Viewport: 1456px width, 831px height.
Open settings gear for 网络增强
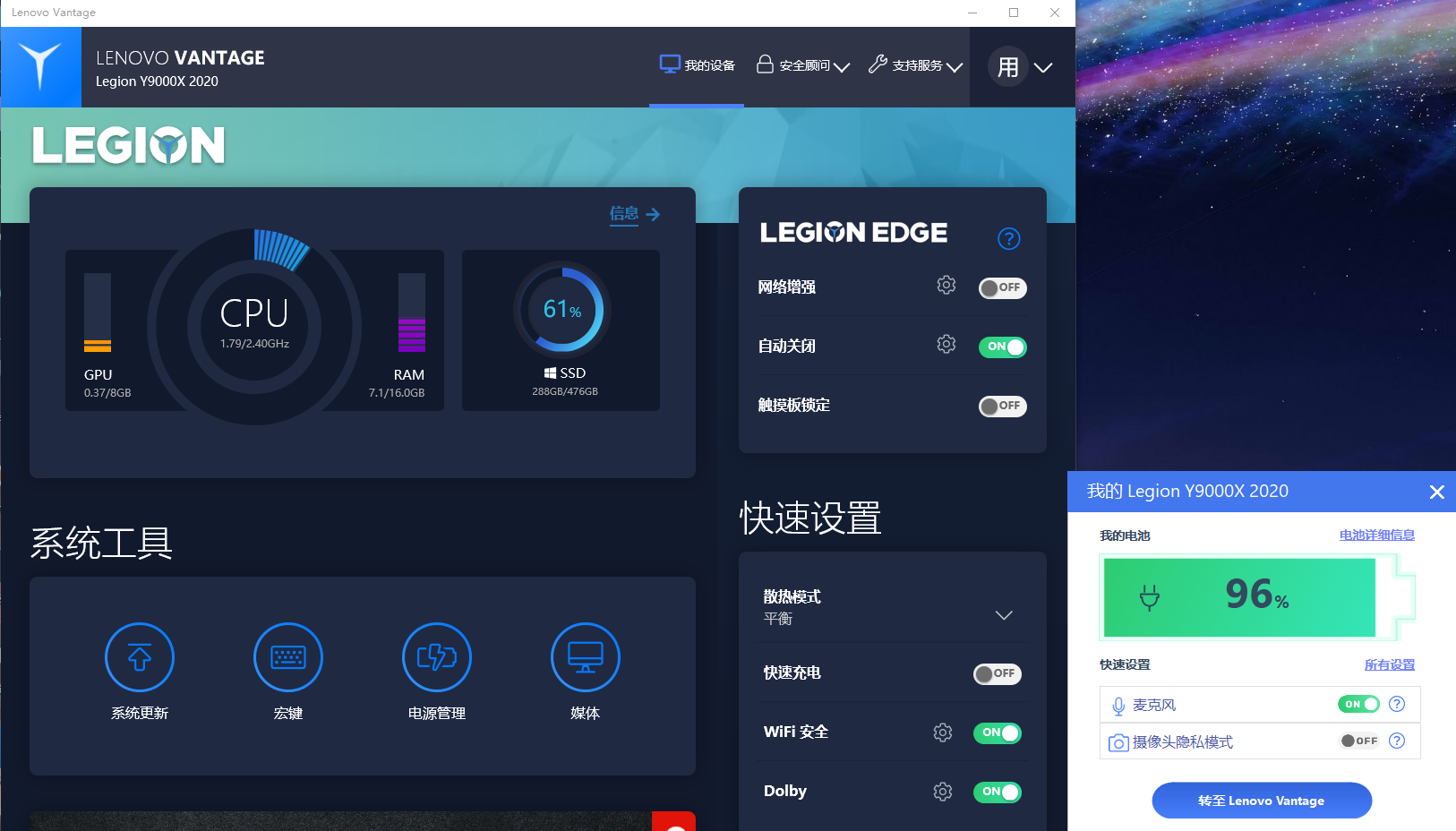(x=946, y=286)
